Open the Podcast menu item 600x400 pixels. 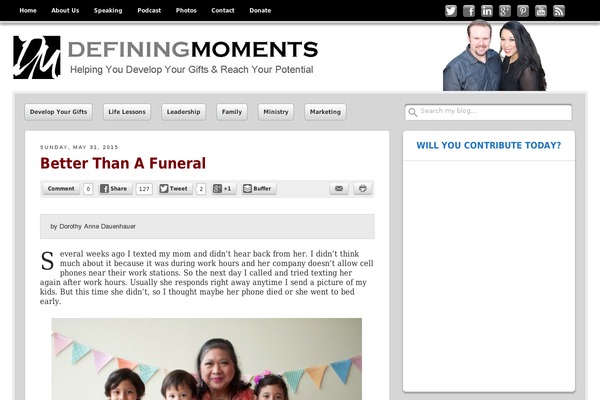coord(149,10)
